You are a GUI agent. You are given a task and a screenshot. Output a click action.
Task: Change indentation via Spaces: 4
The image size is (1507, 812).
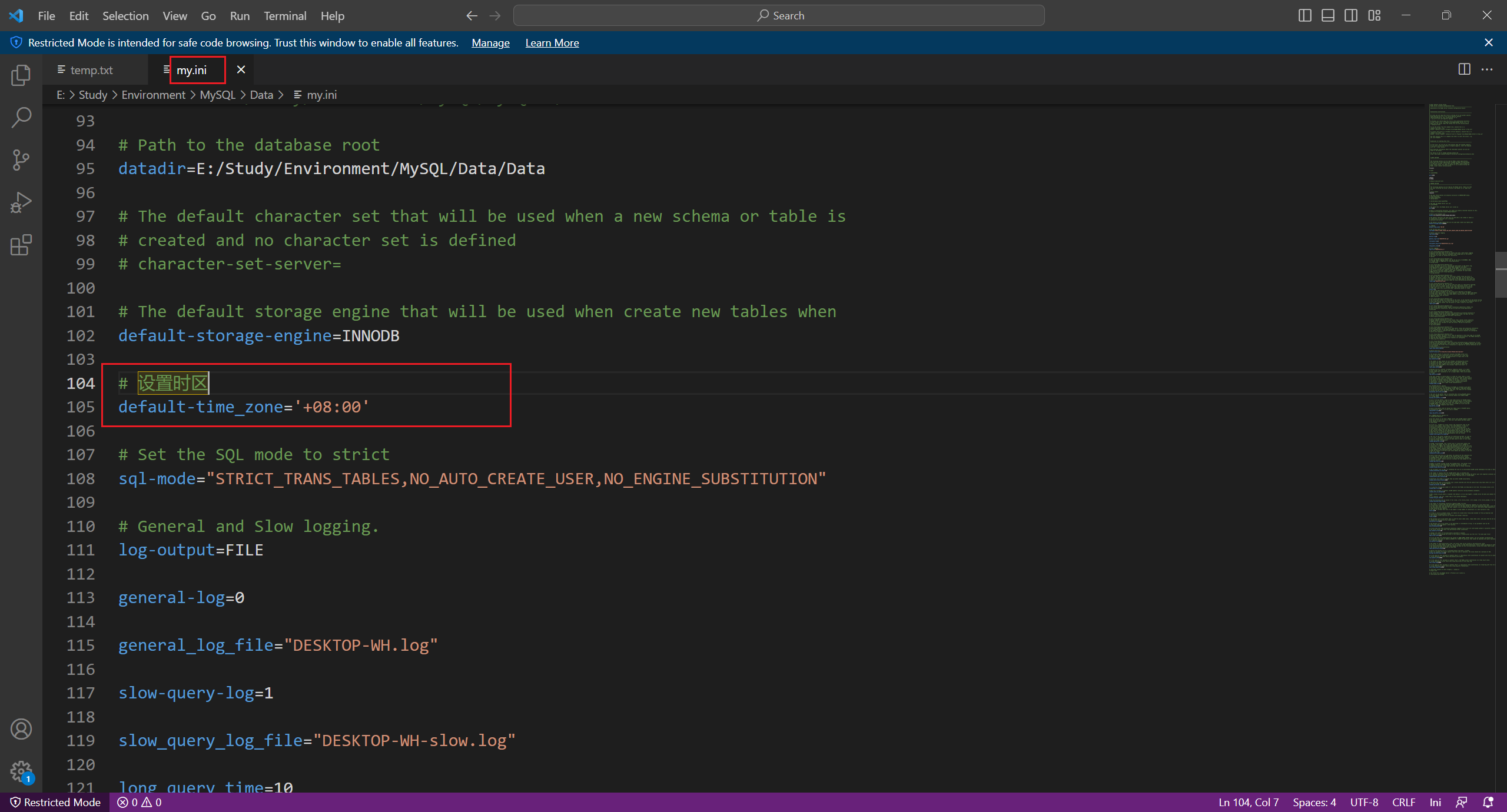pyautogui.click(x=1314, y=802)
